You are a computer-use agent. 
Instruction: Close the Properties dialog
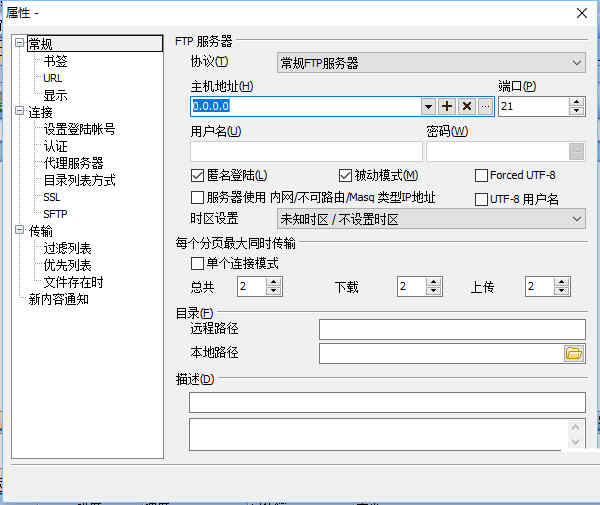582,13
